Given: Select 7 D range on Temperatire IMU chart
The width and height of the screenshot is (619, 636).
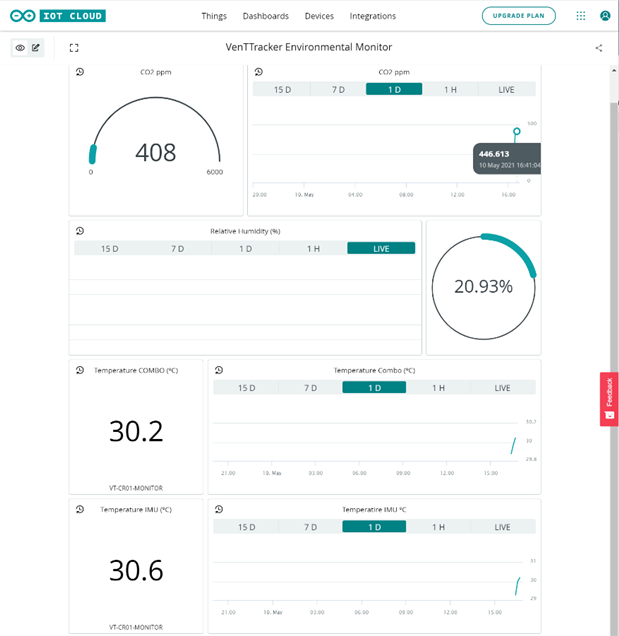Looking at the screenshot, I should coord(310,527).
